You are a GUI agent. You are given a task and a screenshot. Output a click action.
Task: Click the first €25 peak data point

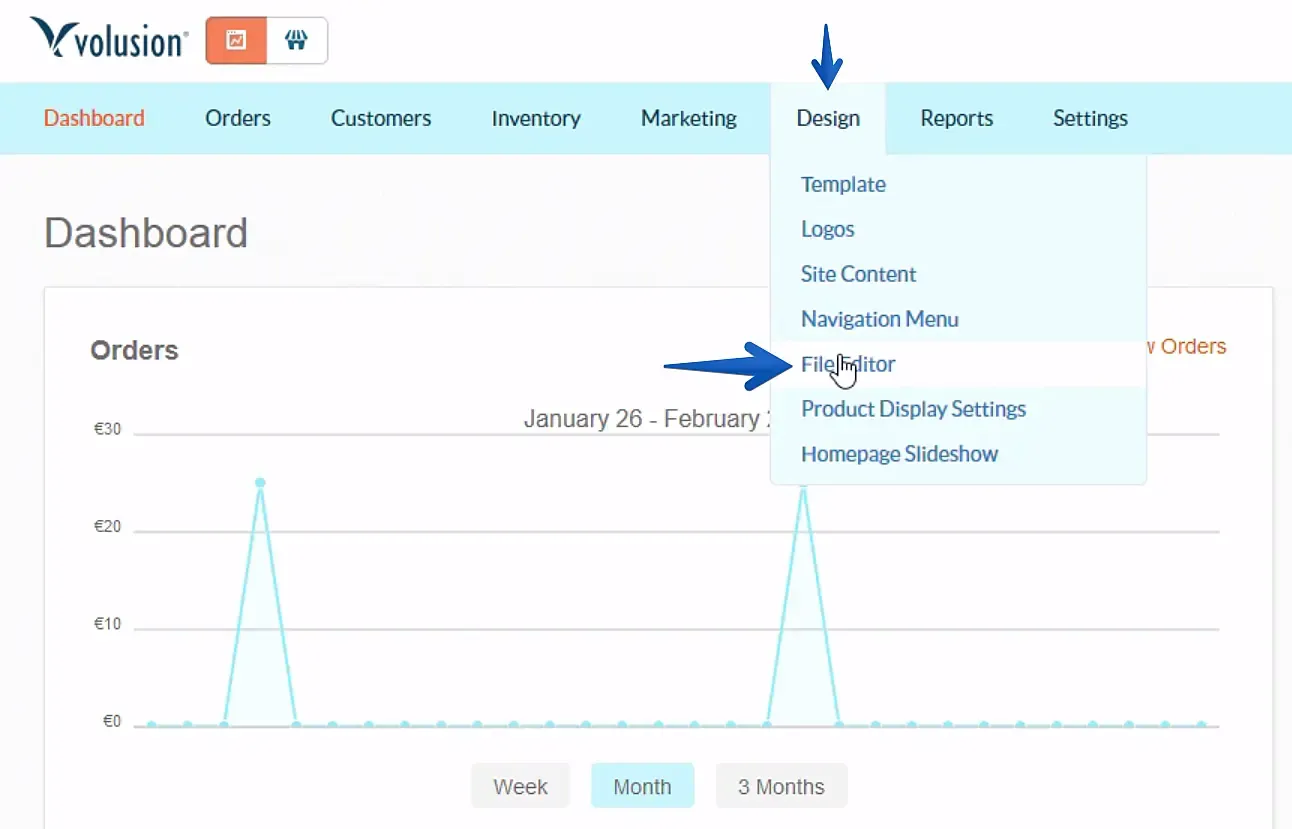click(260, 483)
